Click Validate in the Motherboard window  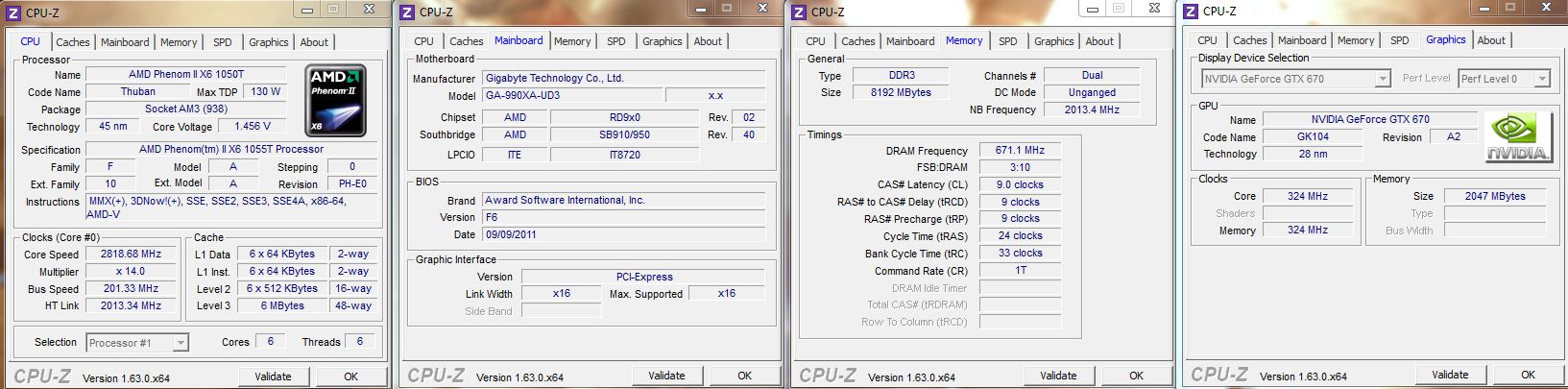(x=666, y=376)
